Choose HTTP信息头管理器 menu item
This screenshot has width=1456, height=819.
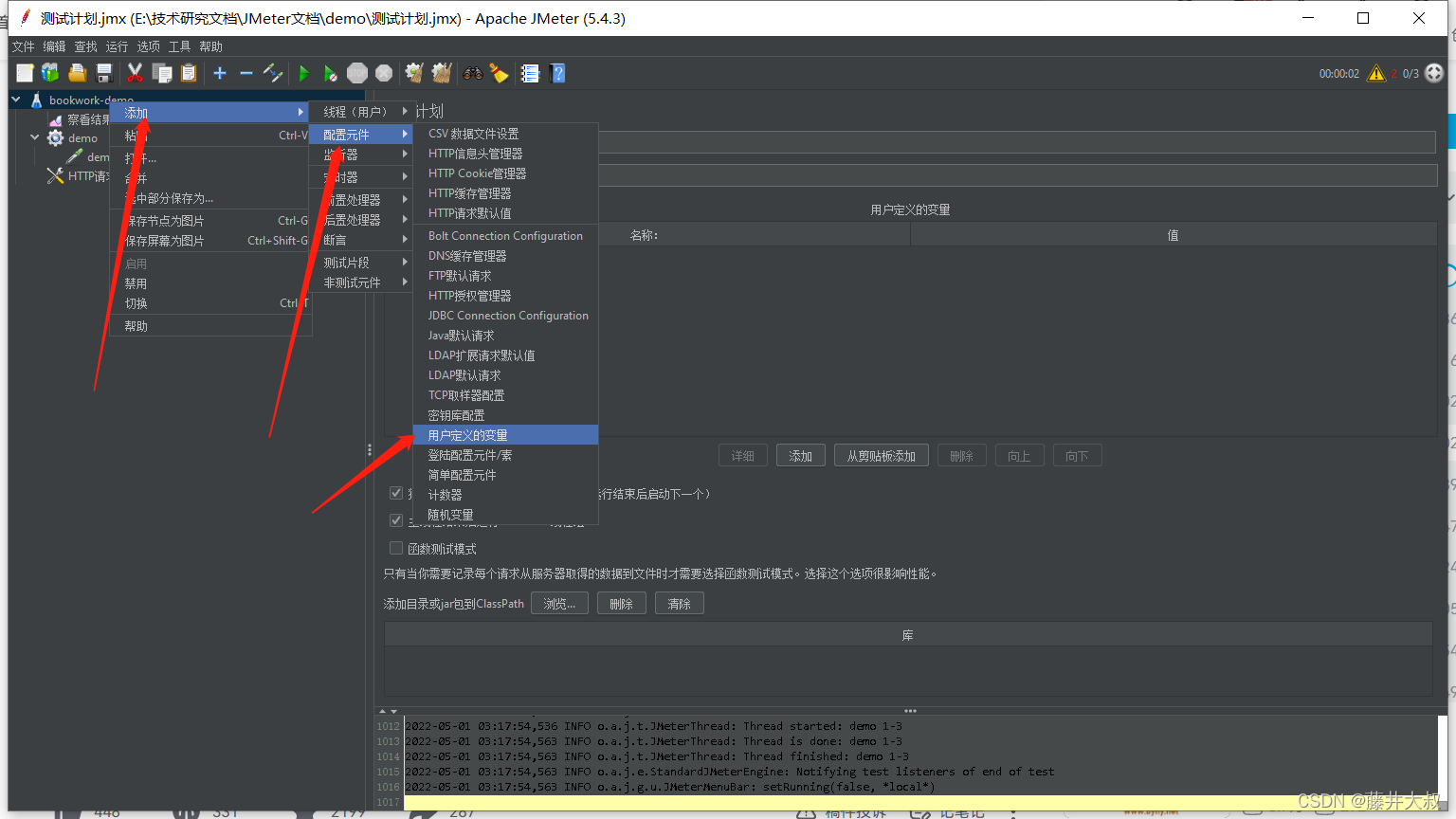point(506,154)
